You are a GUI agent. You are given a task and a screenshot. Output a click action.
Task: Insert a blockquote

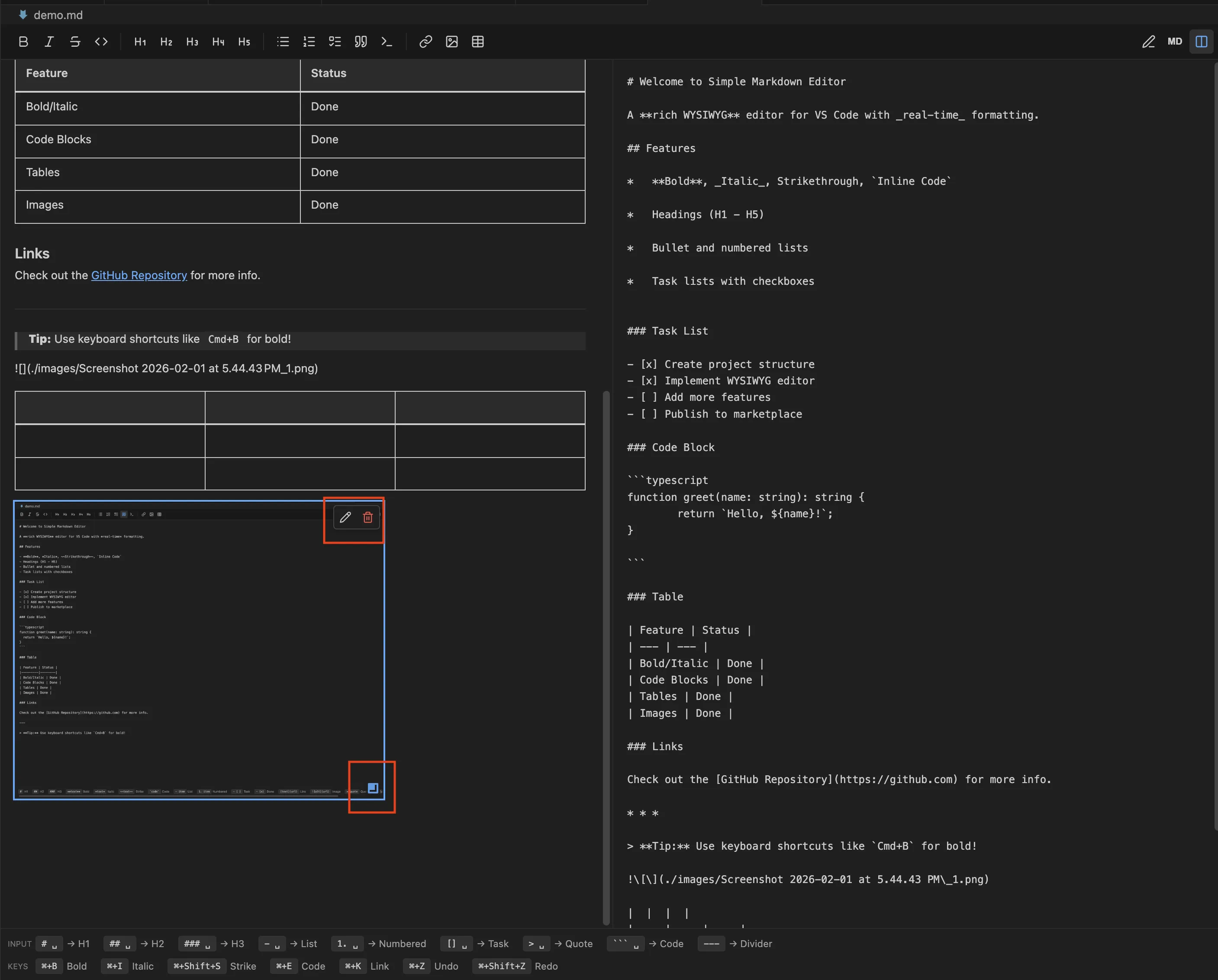point(361,41)
